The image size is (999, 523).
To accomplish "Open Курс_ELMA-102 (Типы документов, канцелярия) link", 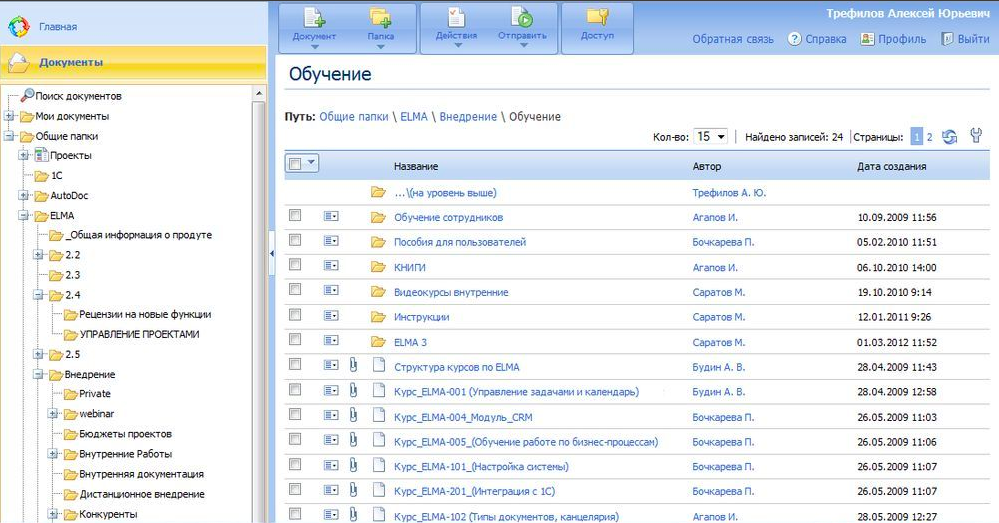I will coord(507,517).
